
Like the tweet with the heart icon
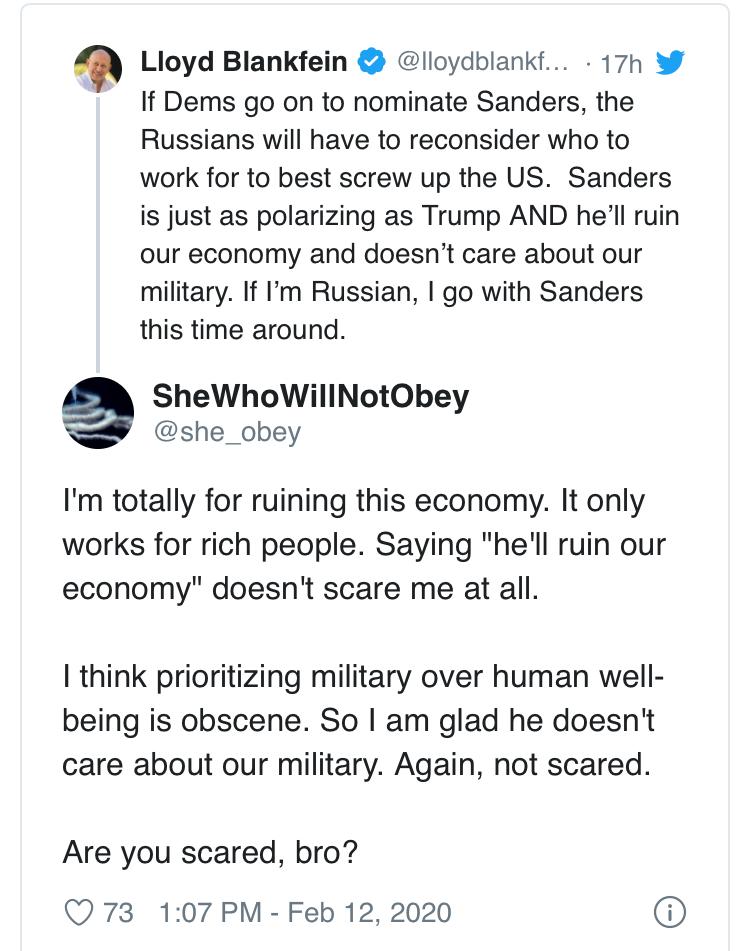(77, 912)
